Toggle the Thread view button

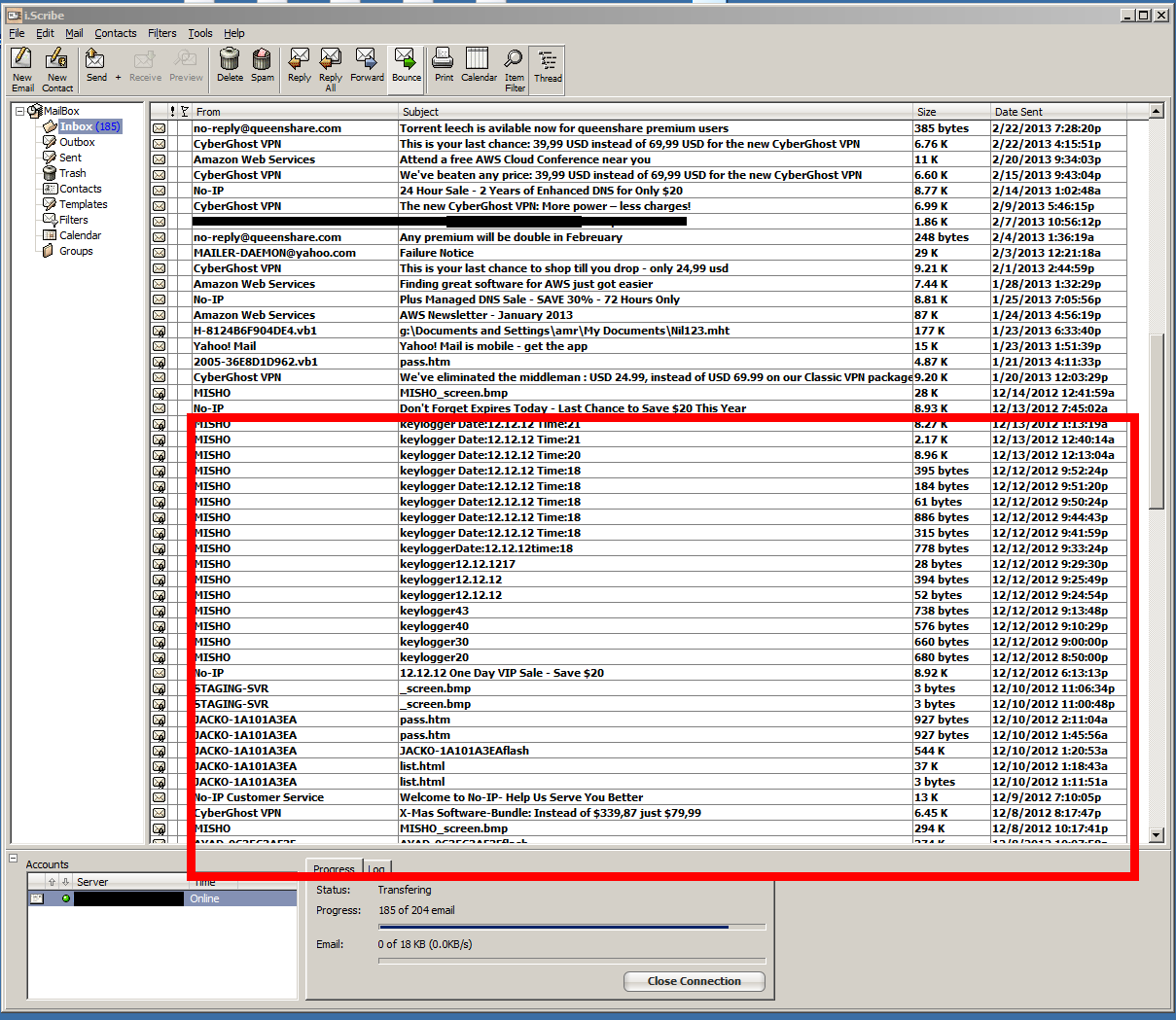548,66
